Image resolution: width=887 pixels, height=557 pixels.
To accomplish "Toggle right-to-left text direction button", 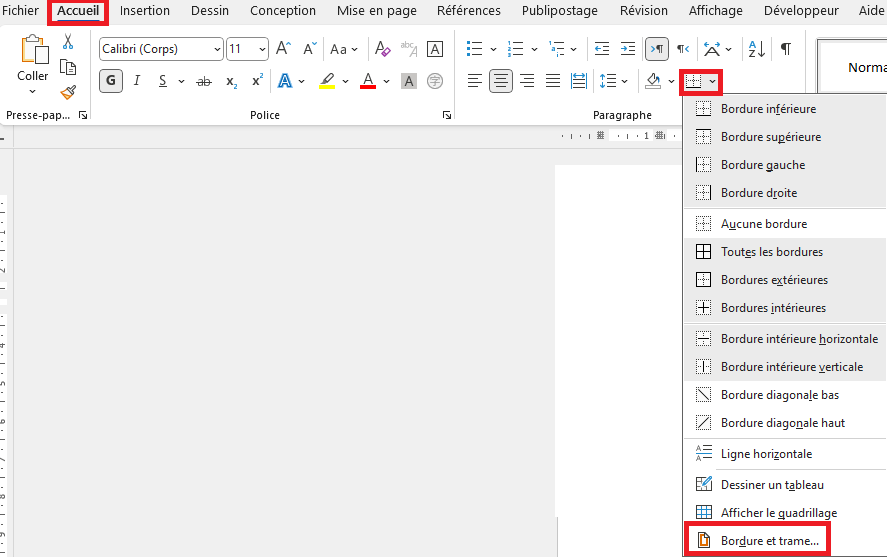I will [683, 49].
